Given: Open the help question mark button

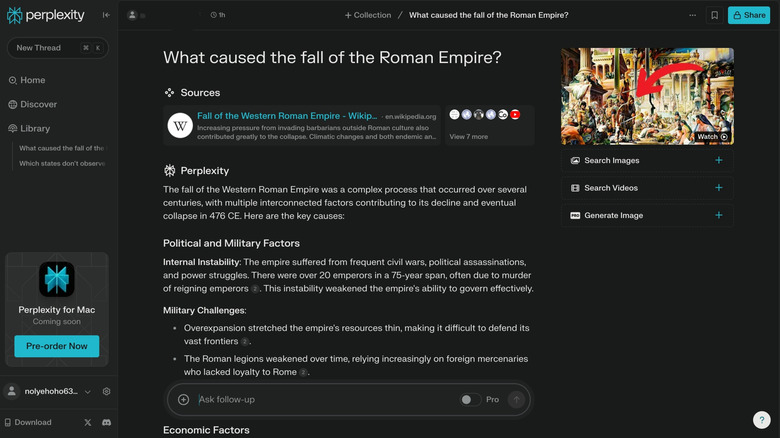Looking at the screenshot, I should pyautogui.click(x=762, y=420).
